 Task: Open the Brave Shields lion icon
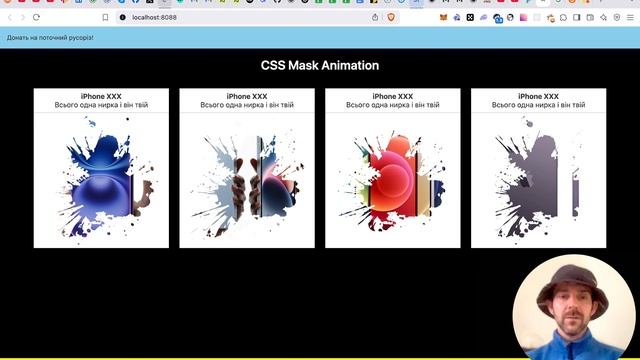pos(391,17)
